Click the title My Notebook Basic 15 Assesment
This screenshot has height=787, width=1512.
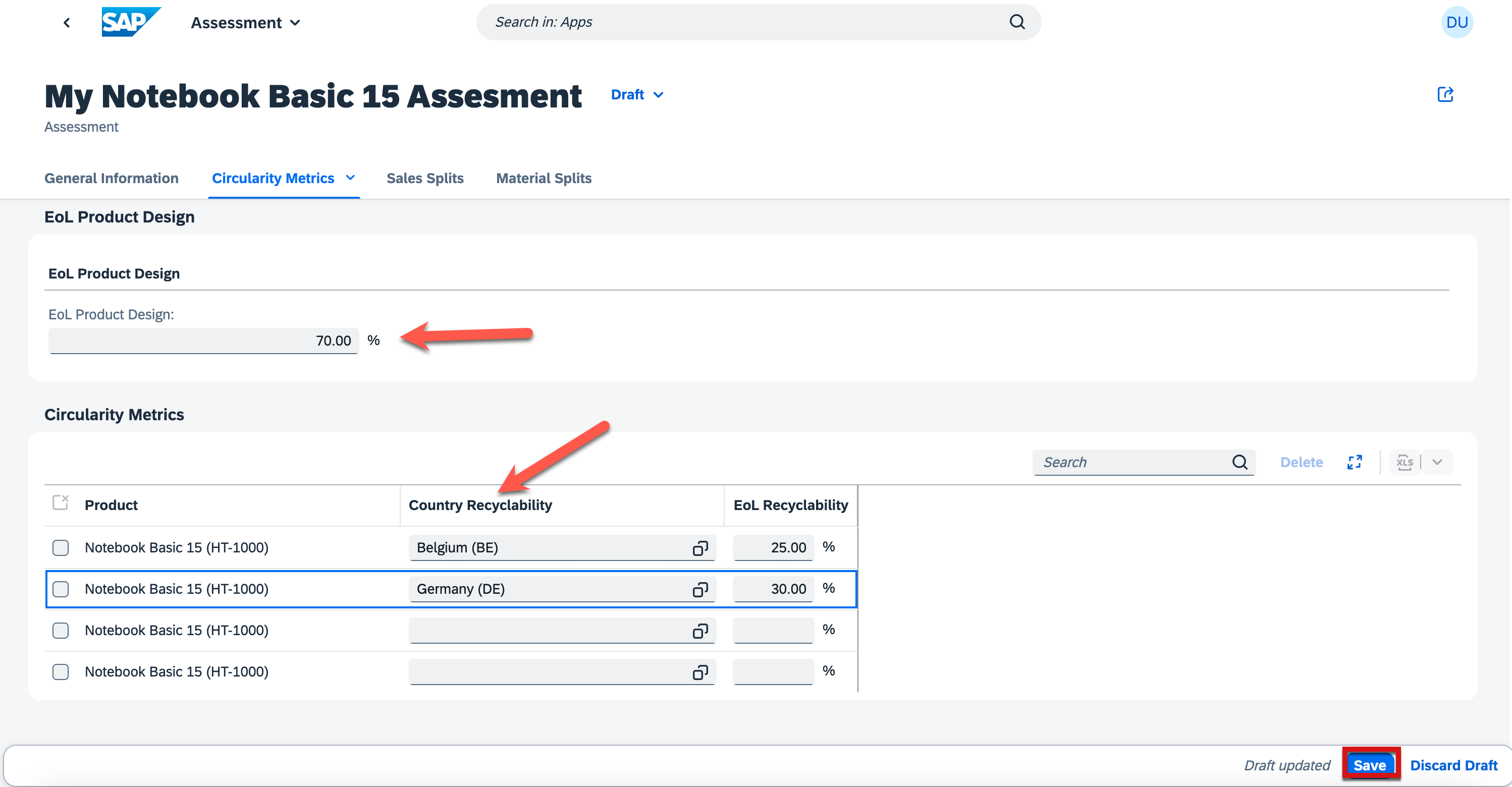313,96
